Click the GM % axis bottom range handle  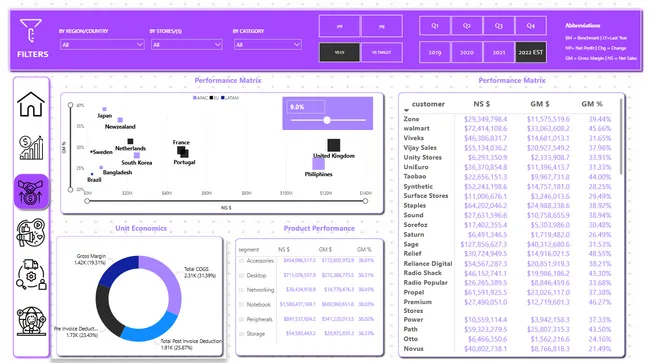pos(70,190)
